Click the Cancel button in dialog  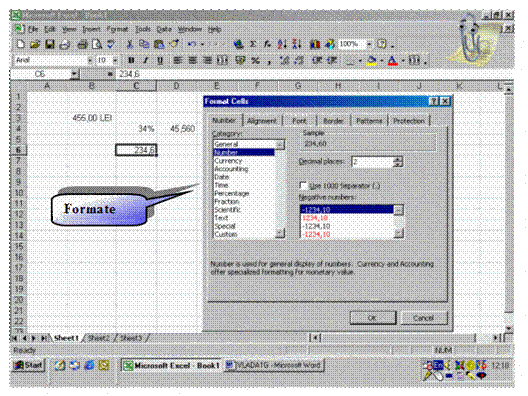coord(424,318)
